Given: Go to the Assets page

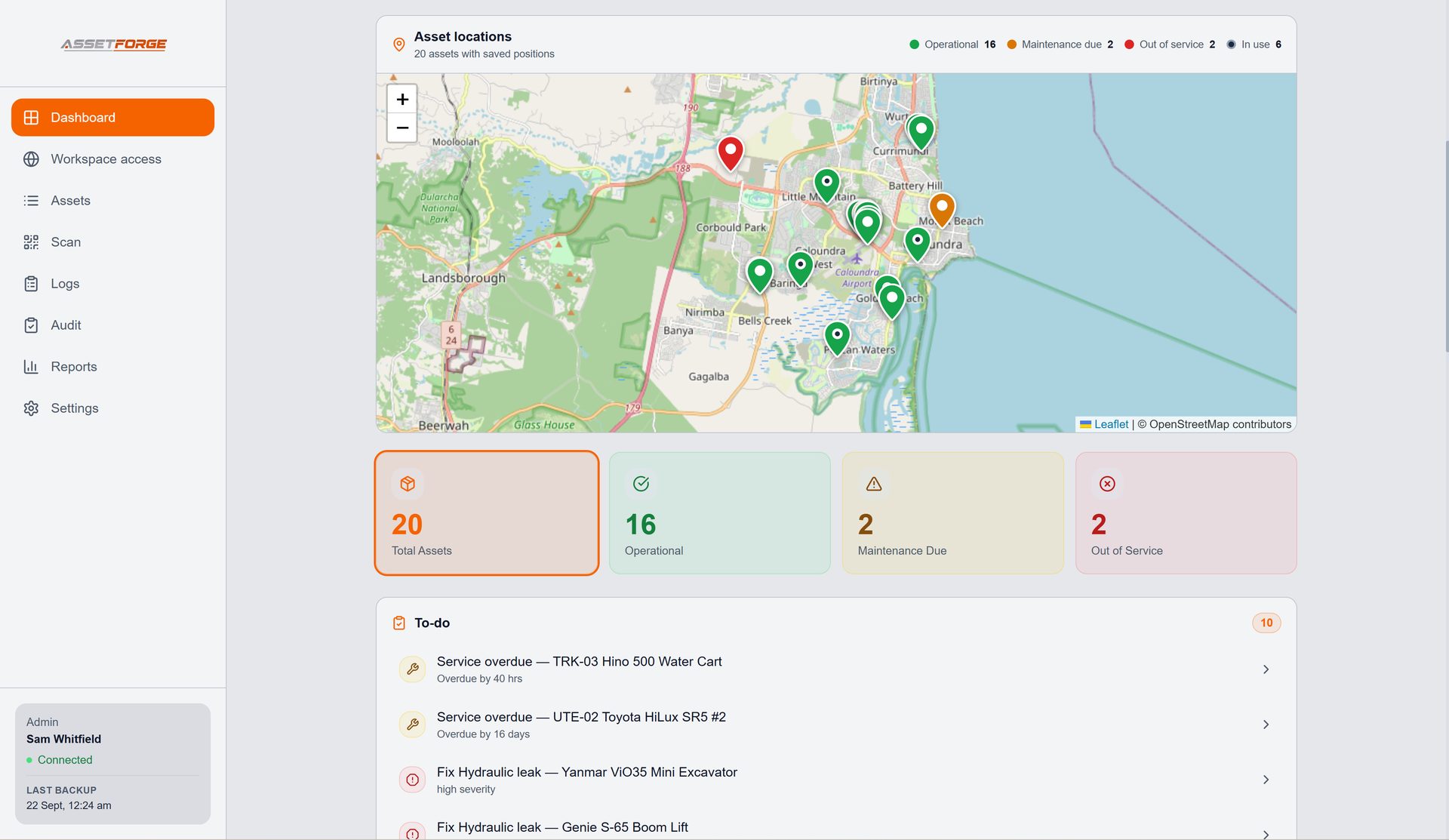Looking at the screenshot, I should point(112,200).
